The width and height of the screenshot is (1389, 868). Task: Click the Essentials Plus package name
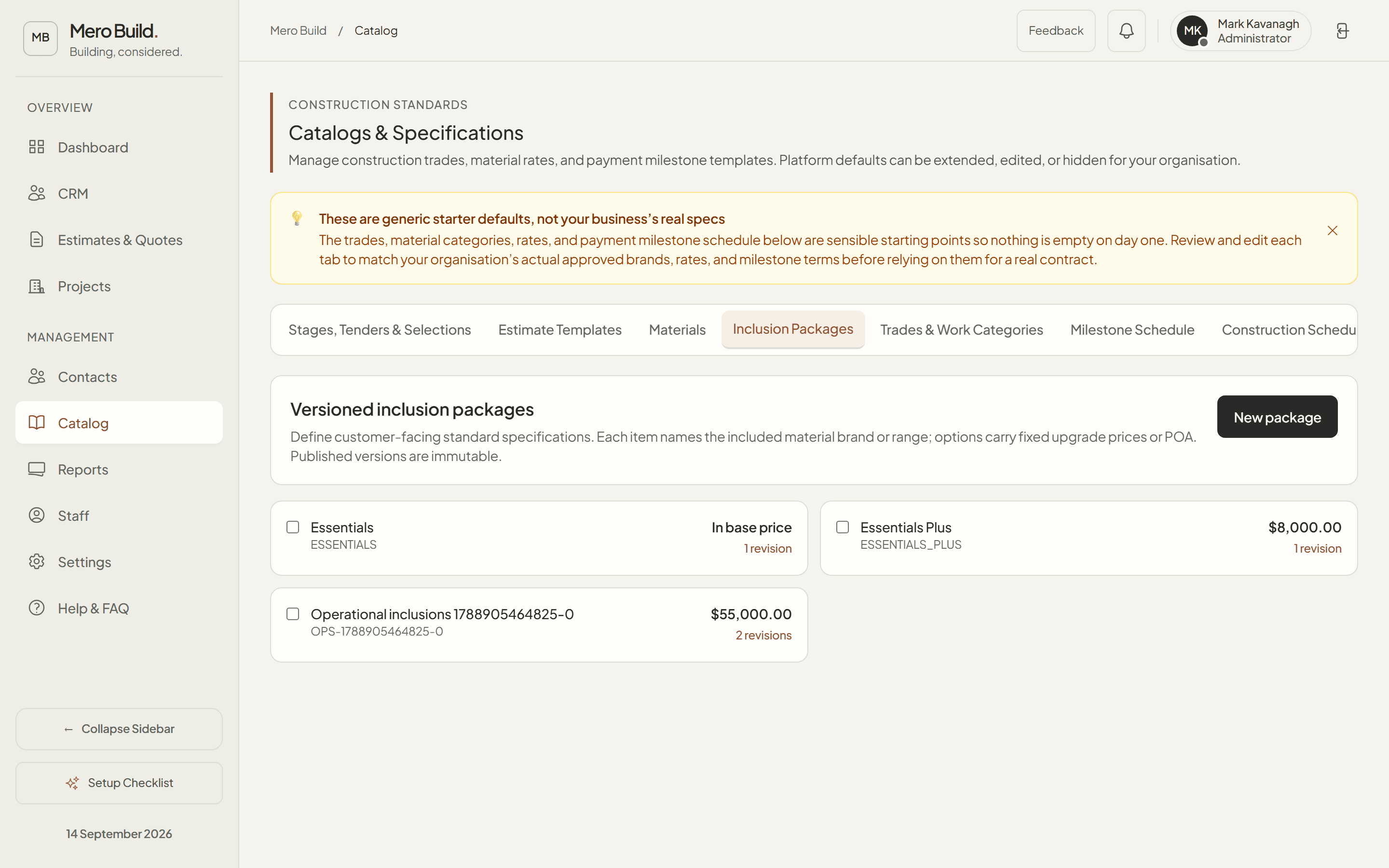tap(906, 528)
